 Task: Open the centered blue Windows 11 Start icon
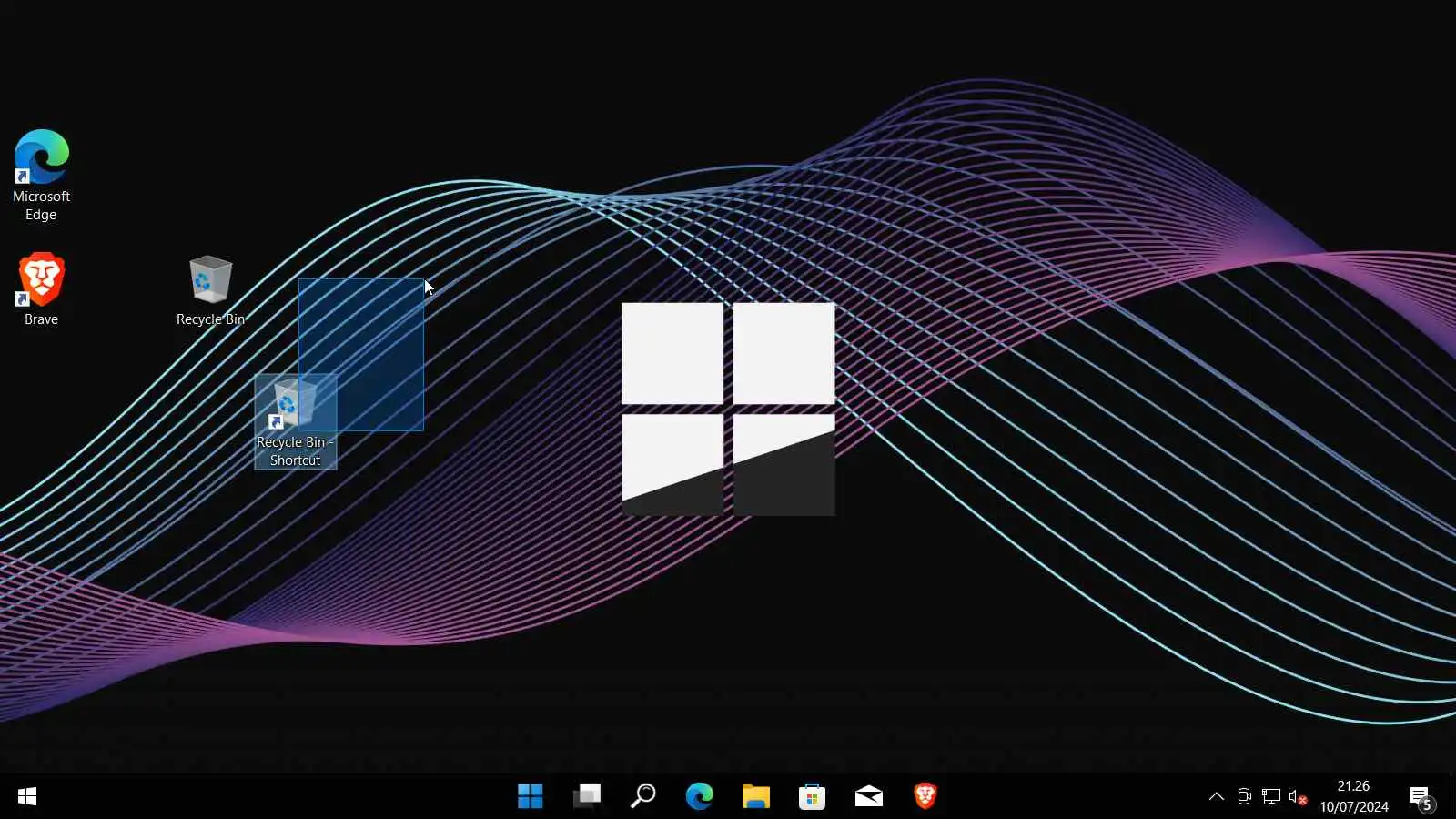(x=531, y=796)
